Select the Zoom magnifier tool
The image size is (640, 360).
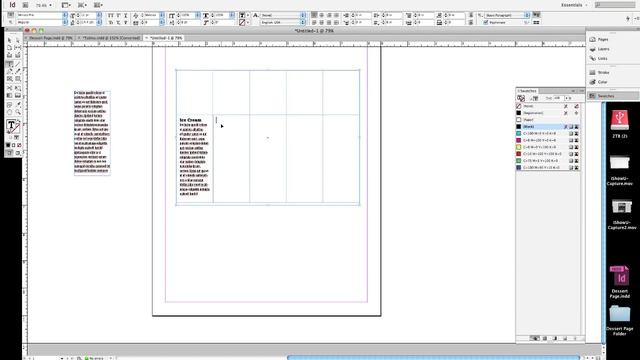18,112
